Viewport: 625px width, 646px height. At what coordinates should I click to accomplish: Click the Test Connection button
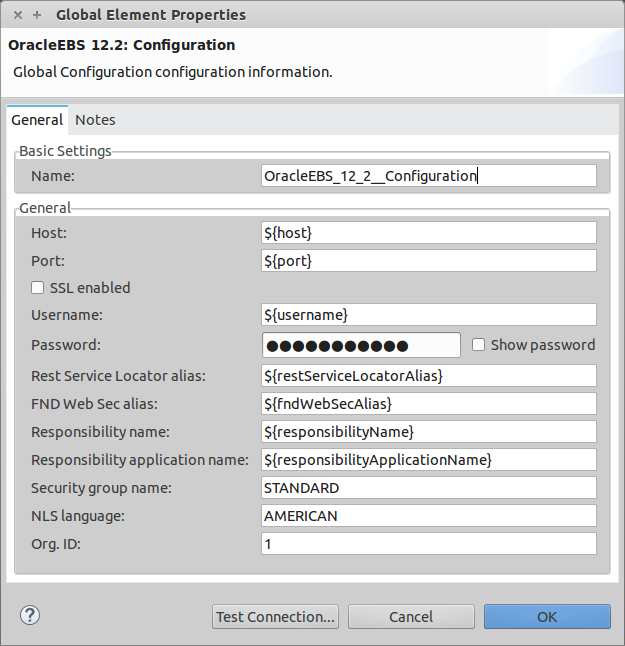point(275,617)
